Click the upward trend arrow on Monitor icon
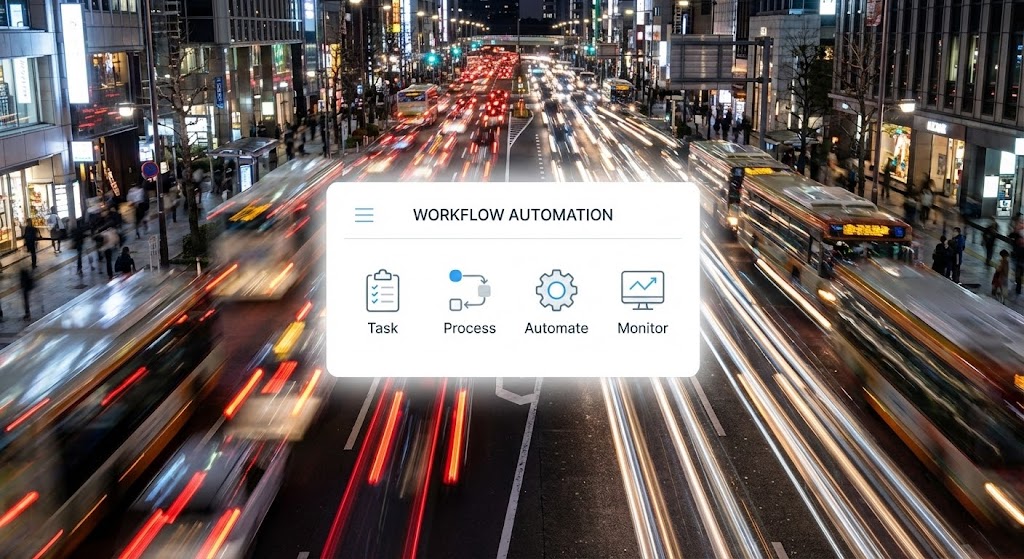1024x559 pixels. pos(643,286)
